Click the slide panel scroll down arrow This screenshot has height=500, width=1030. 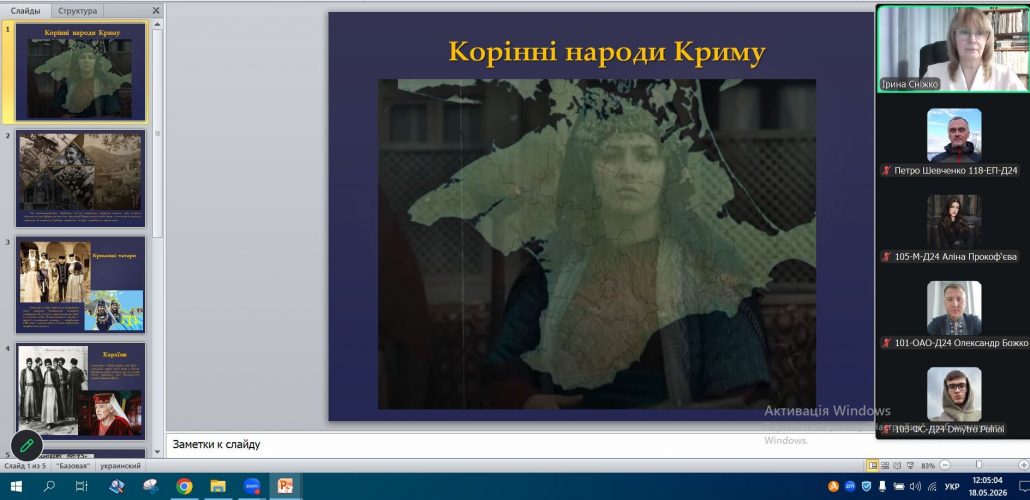pyautogui.click(x=157, y=452)
